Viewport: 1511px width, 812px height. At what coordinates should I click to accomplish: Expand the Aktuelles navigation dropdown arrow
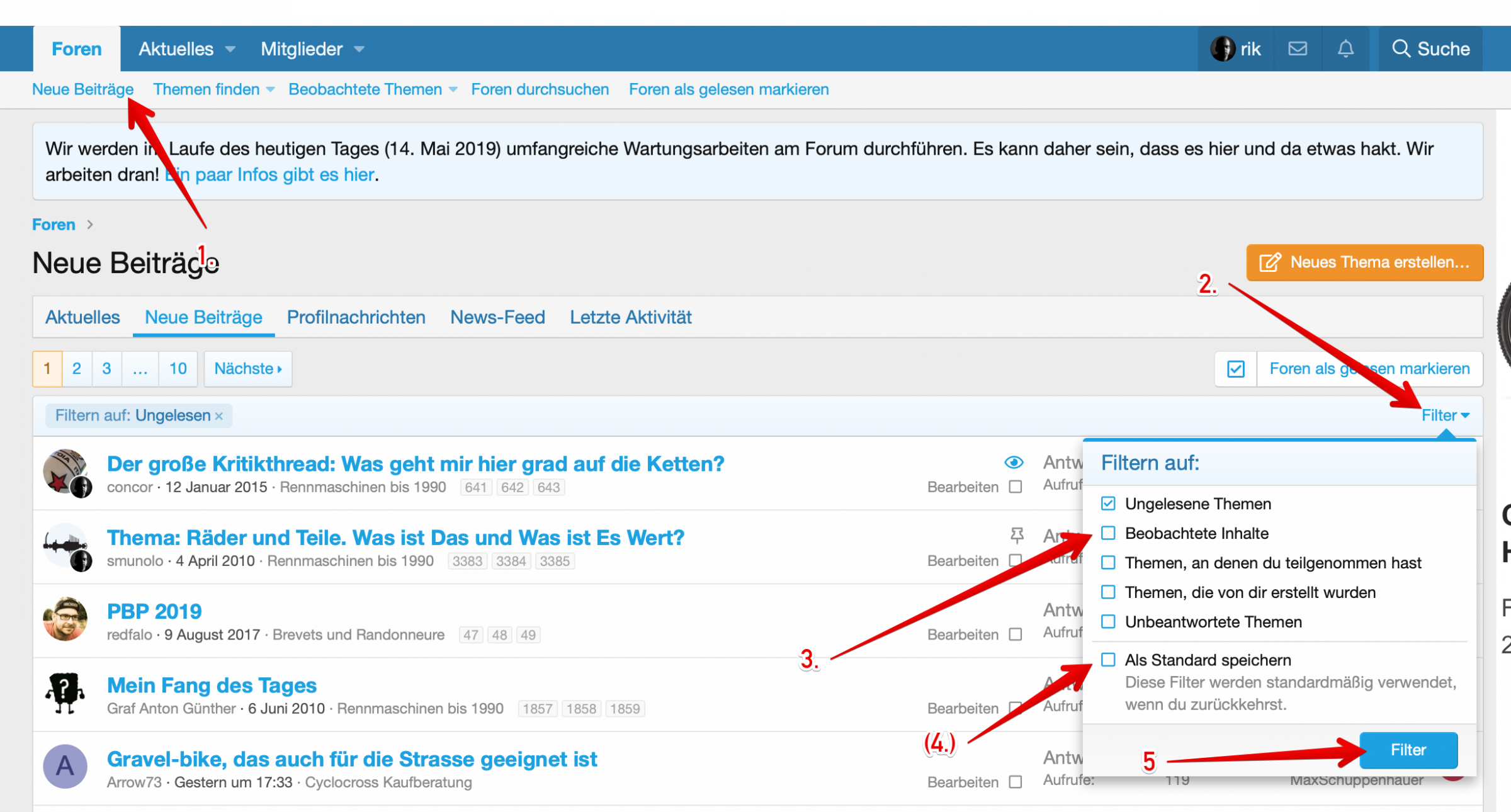pyautogui.click(x=230, y=49)
